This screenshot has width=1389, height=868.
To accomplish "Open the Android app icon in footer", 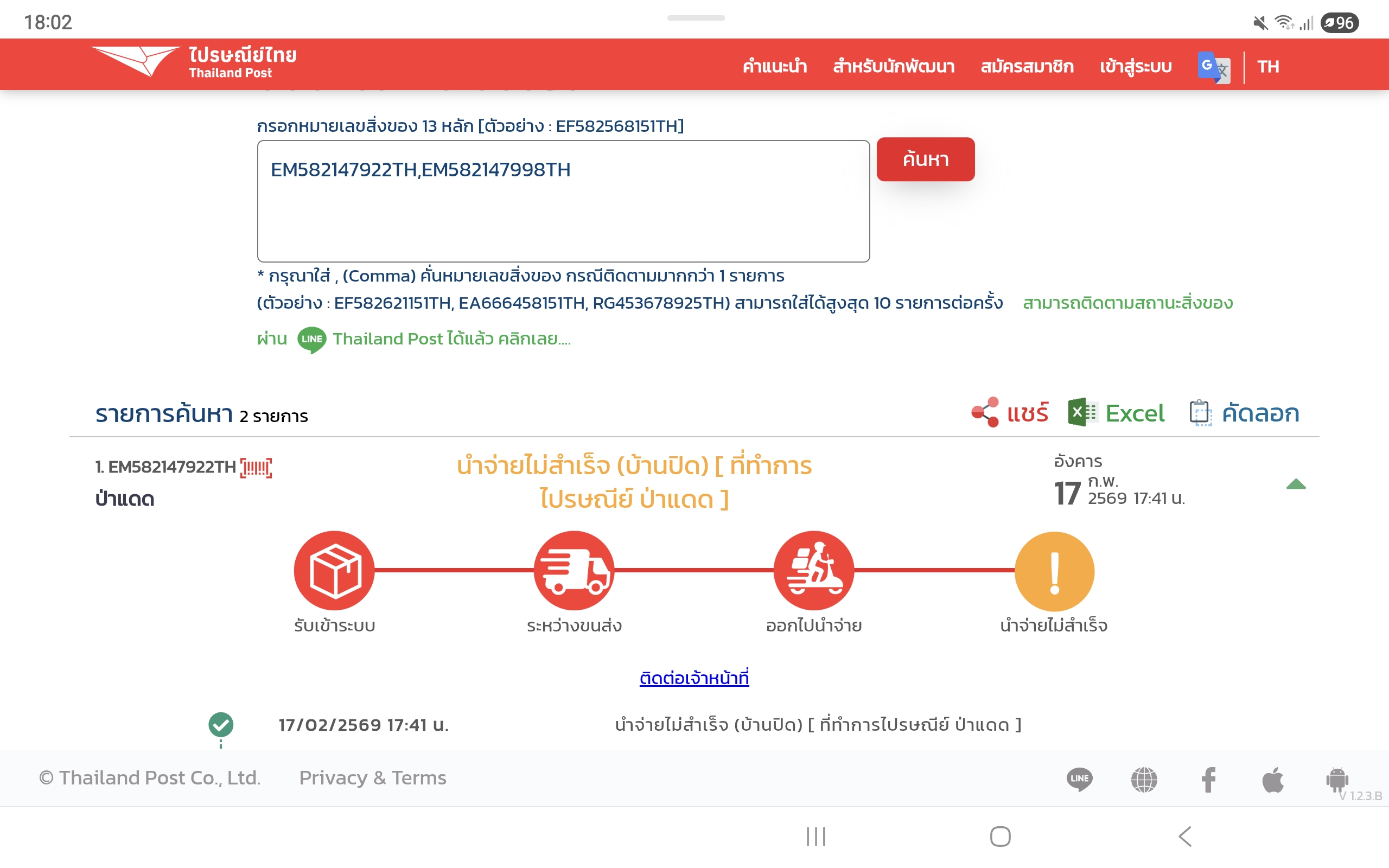I will pyautogui.click(x=1337, y=779).
